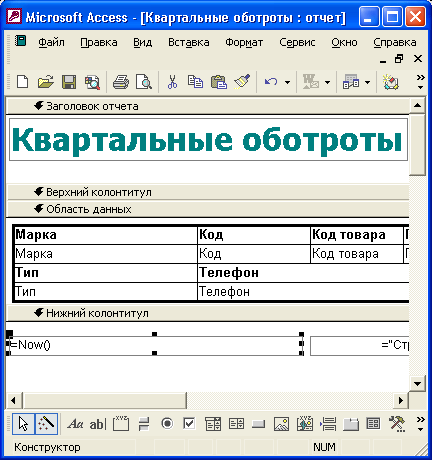Open the Сервис menu
Screen dimensions: 432x460
(x=297, y=42)
